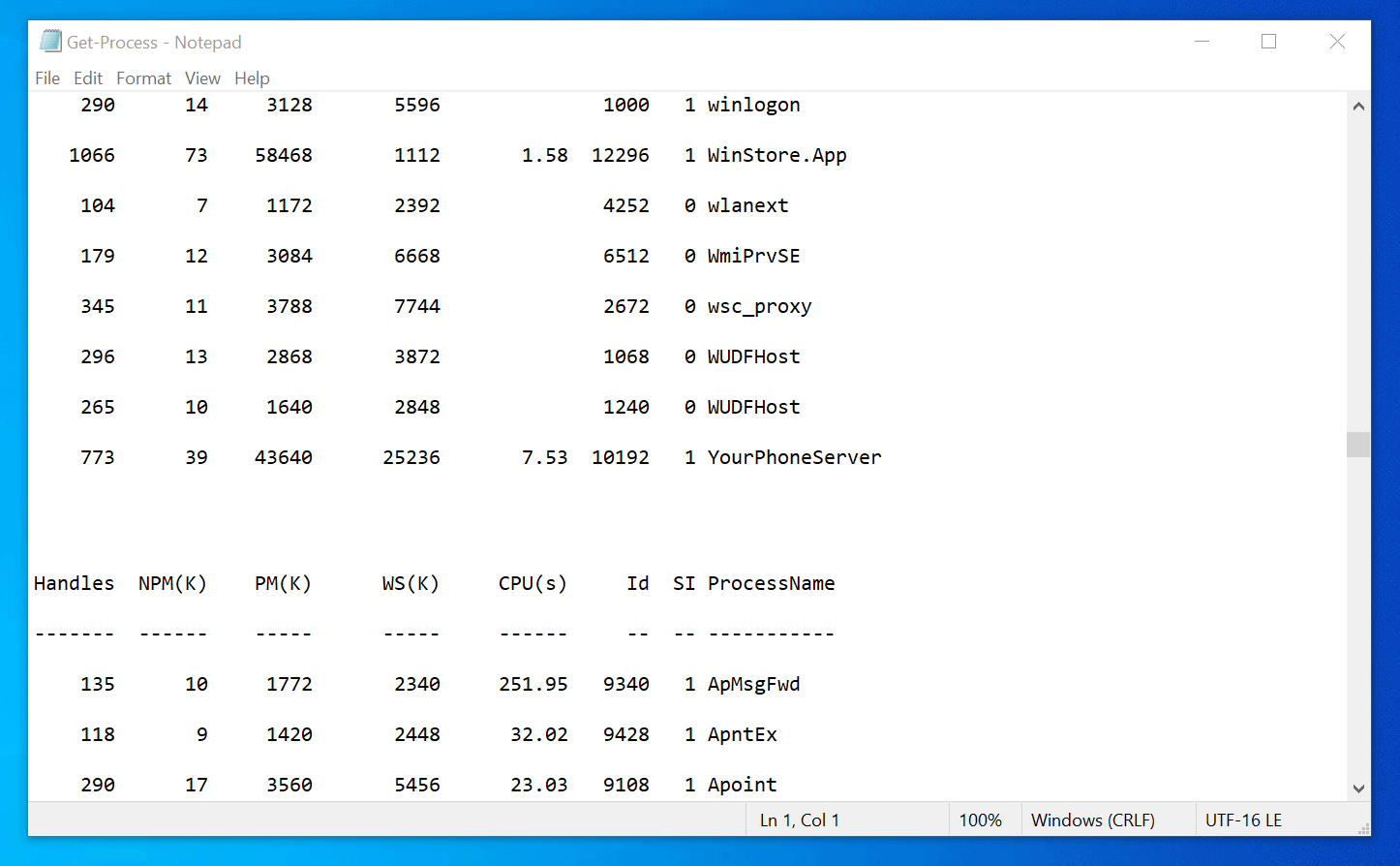
Task: Open the Help menu
Action: [252, 78]
